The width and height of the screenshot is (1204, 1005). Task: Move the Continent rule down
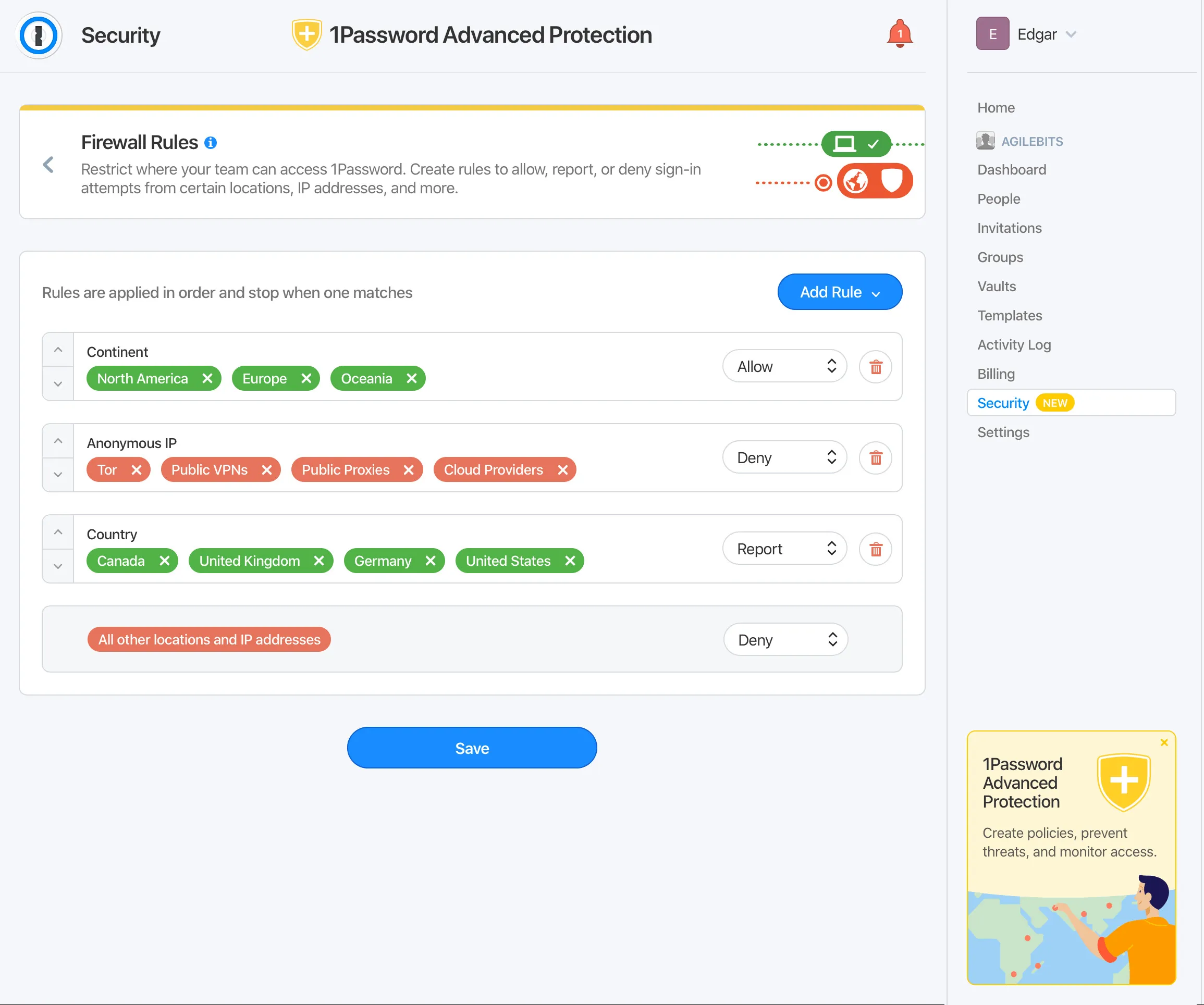point(58,383)
